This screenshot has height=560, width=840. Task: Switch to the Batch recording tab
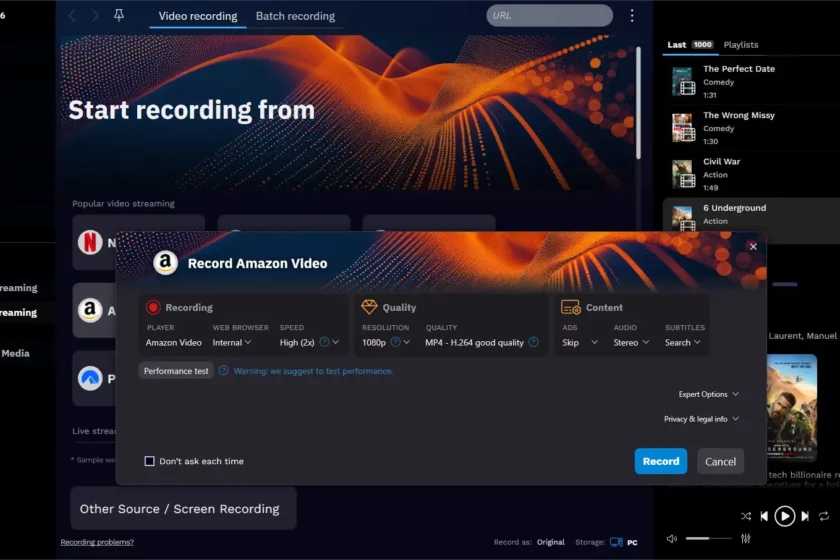(295, 16)
